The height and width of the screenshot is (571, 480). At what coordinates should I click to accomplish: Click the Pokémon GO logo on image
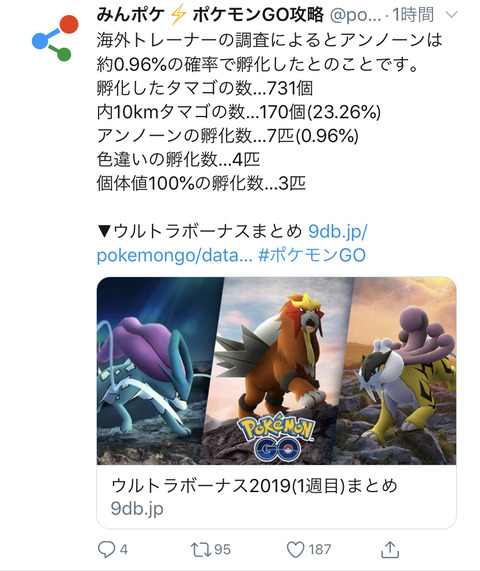(276, 438)
